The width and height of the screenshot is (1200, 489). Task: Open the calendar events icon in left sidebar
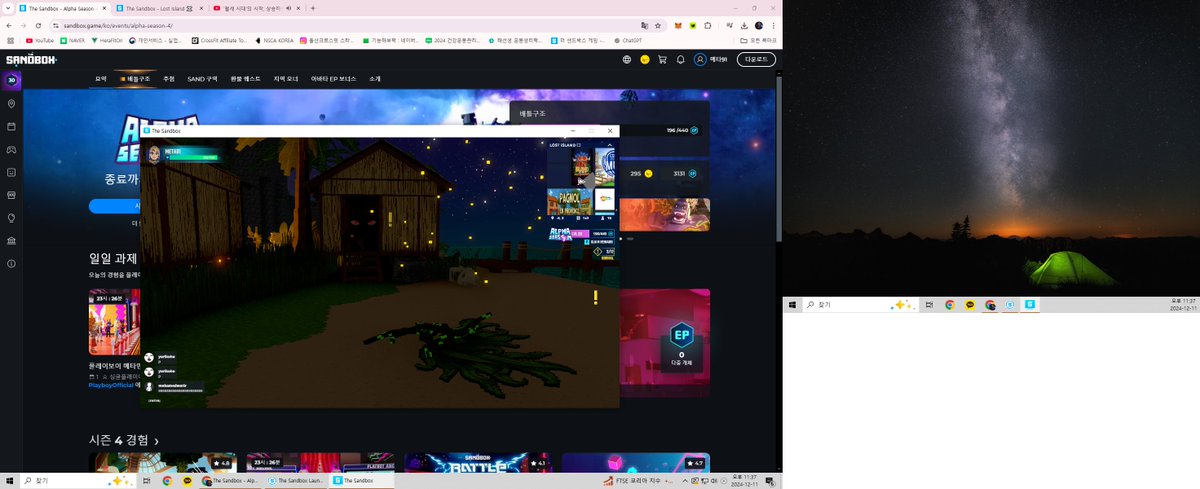(11, 127)
